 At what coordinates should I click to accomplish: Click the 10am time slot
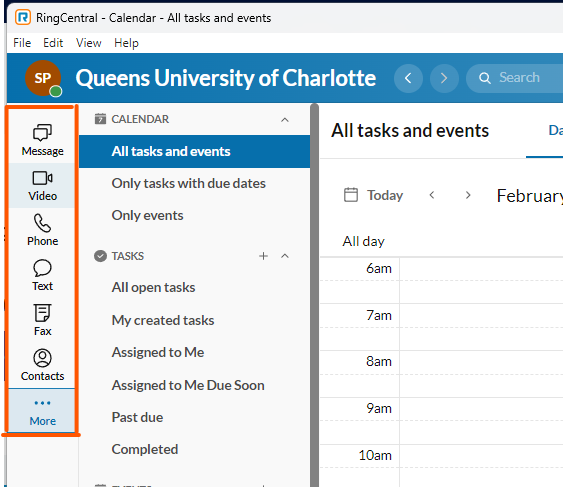tap(481, 466)
